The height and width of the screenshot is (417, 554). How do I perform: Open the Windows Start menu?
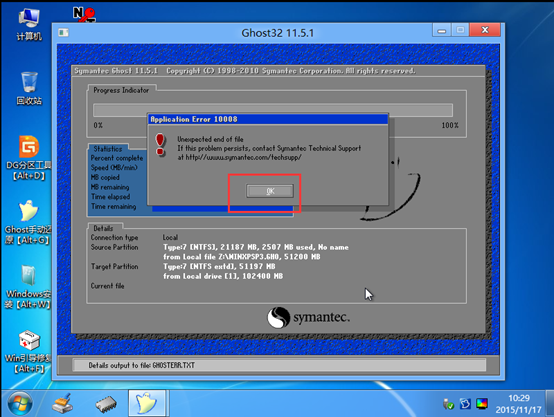coord(20,404)
